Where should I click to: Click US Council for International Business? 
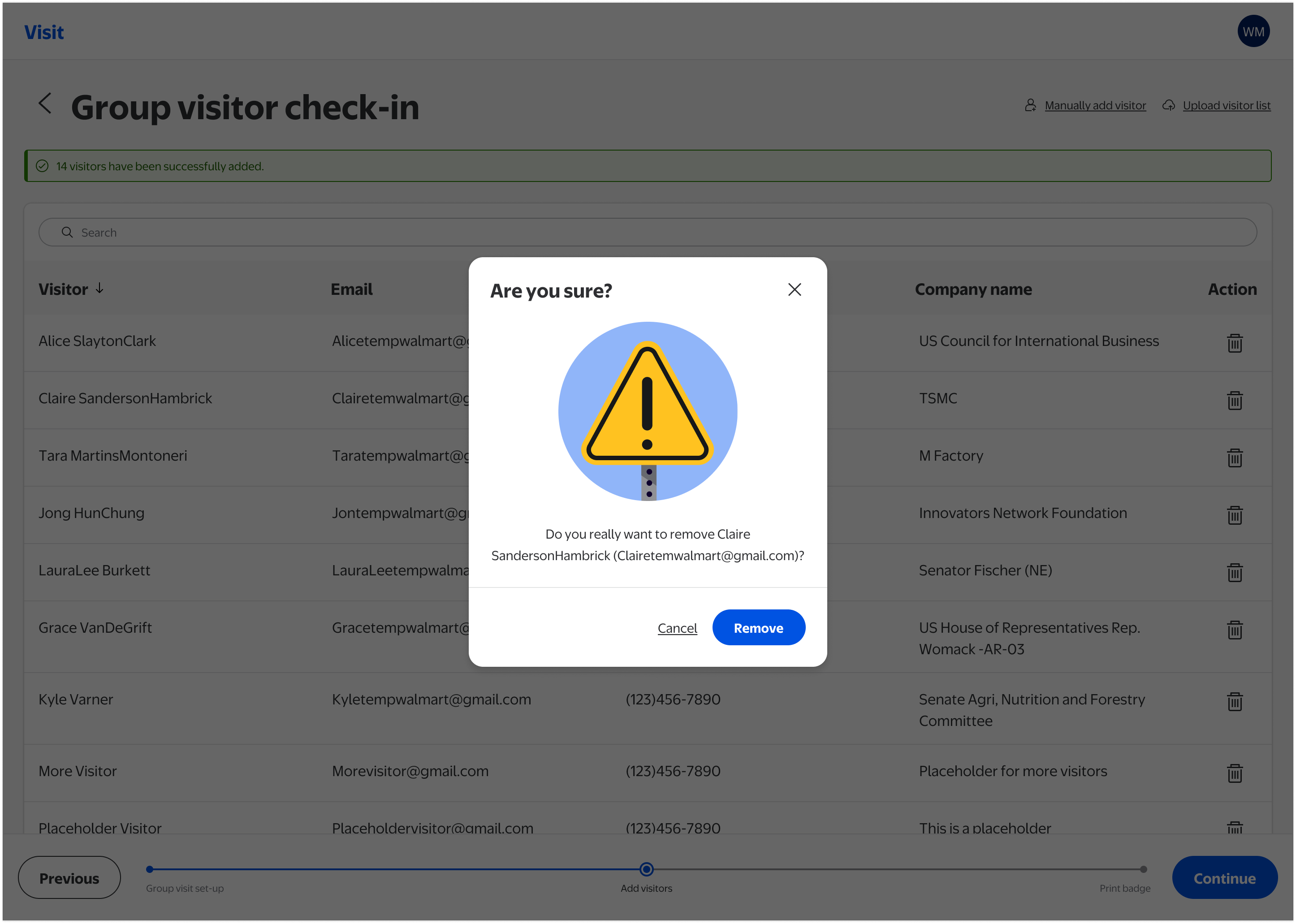1038,341
